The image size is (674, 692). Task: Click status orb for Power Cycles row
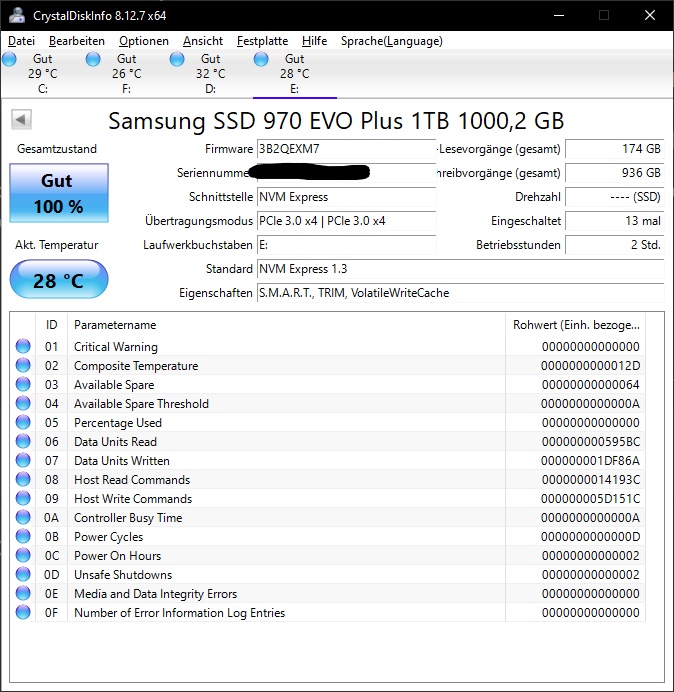click(23, 536)
